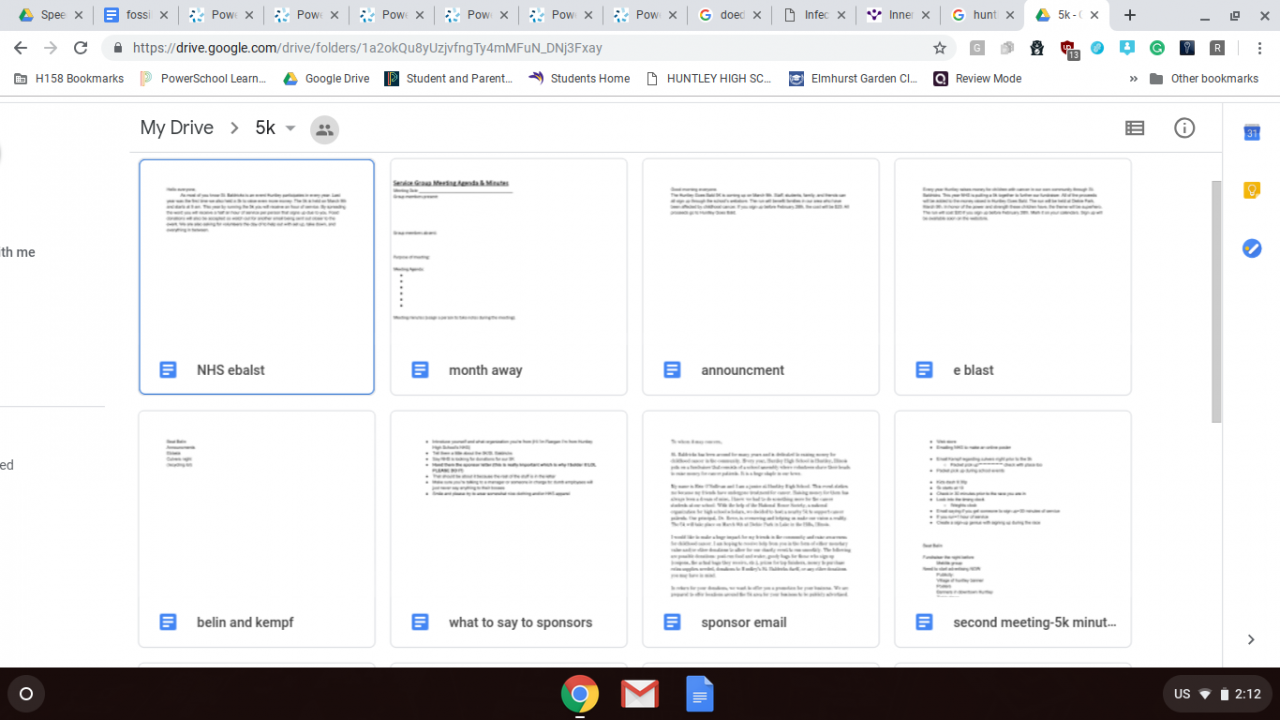Open the view details info panel

(x=1185, y=128)
